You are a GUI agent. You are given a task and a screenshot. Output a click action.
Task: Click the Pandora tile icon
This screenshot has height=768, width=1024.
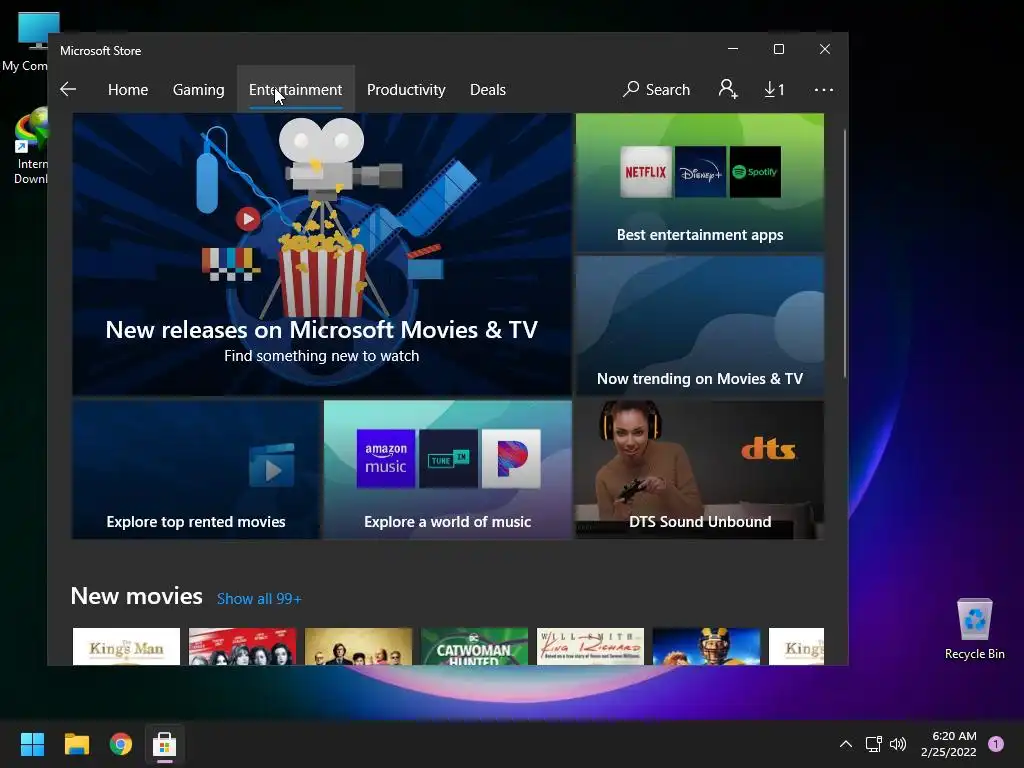tap(511, 458)
